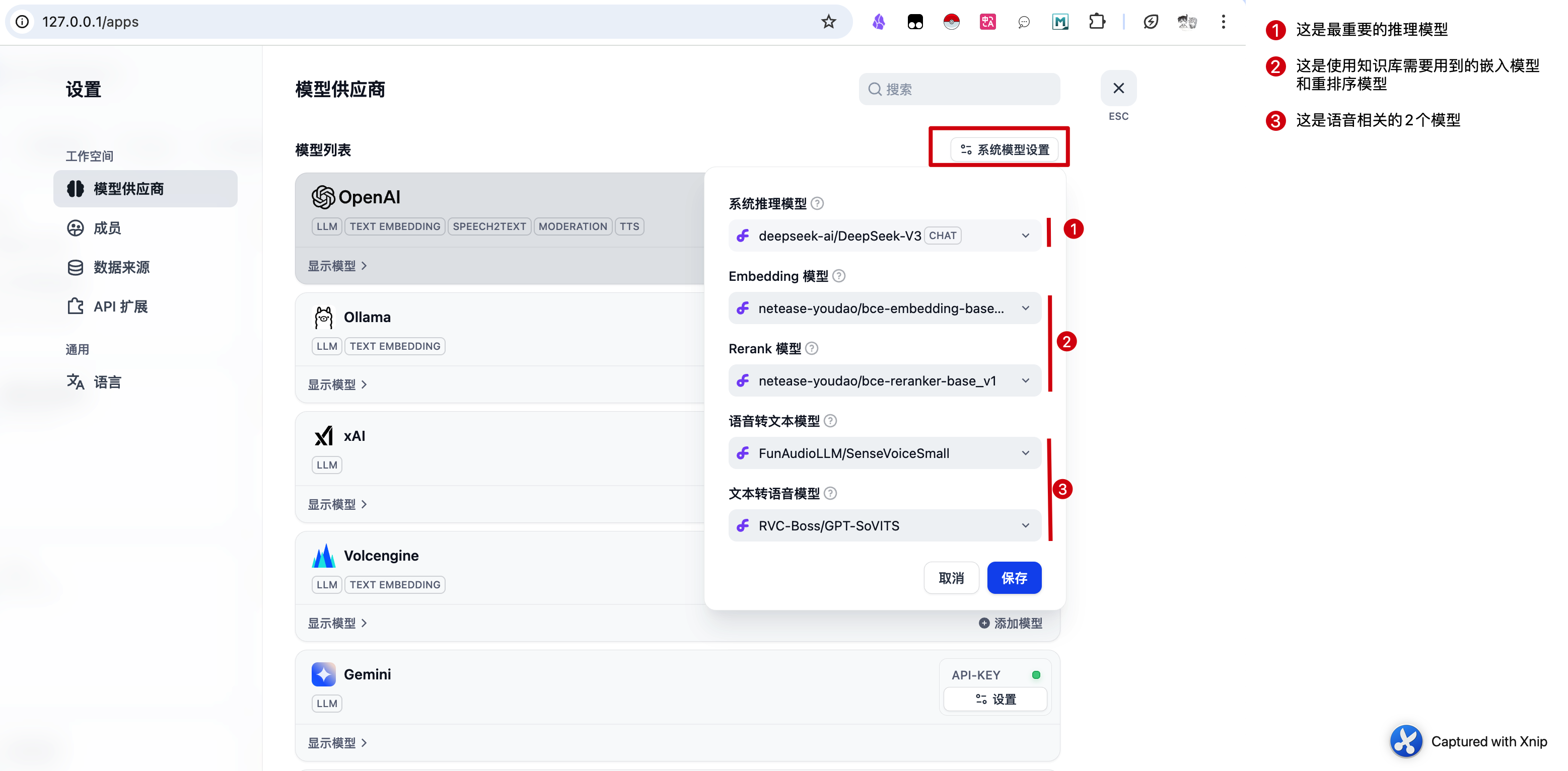Click the lightning bolt circle icon
Screen dimensions: 1568x771
click(x=1151, y=22)
